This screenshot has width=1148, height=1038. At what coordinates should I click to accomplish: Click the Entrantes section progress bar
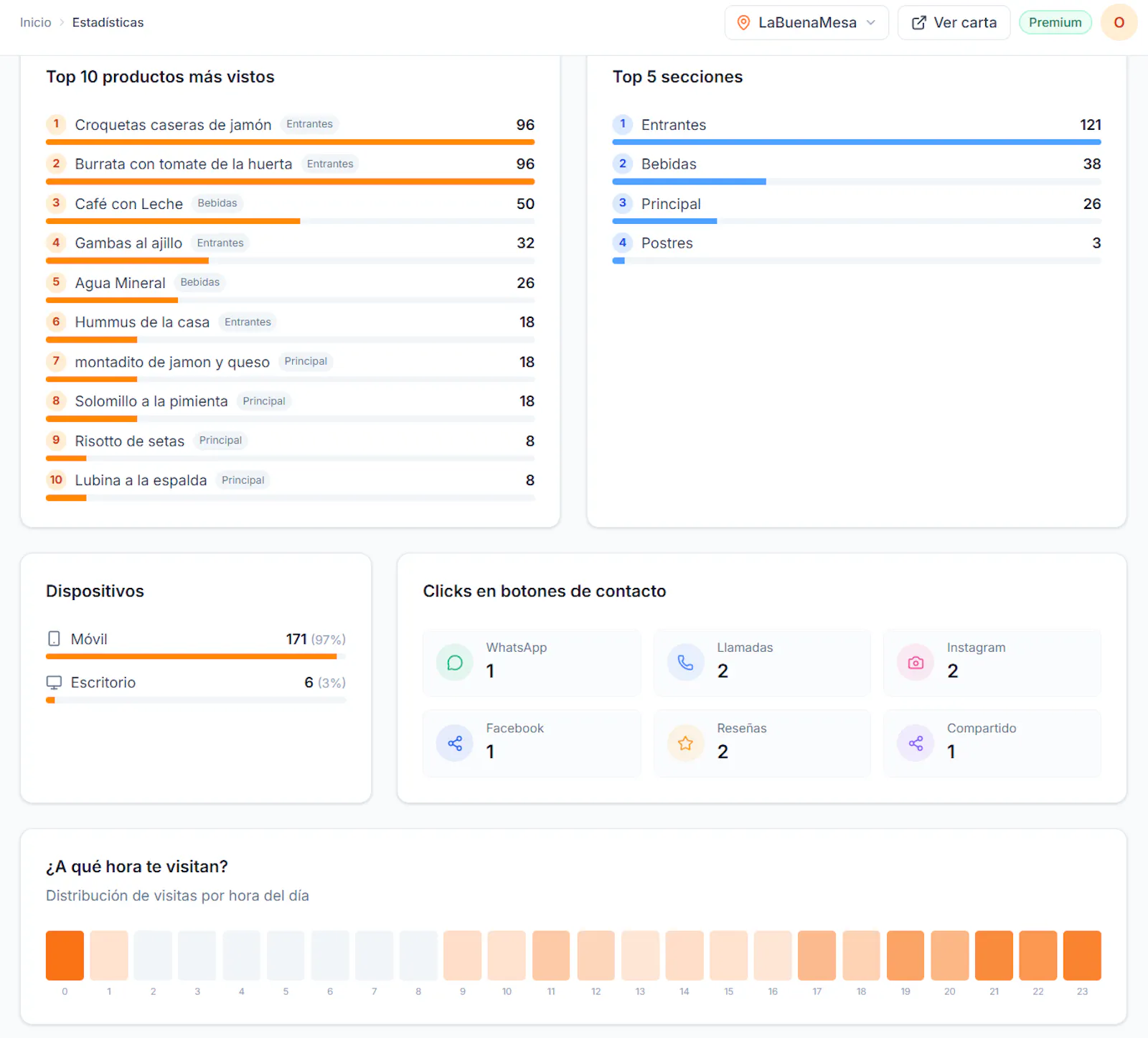(x=856, y=142)
